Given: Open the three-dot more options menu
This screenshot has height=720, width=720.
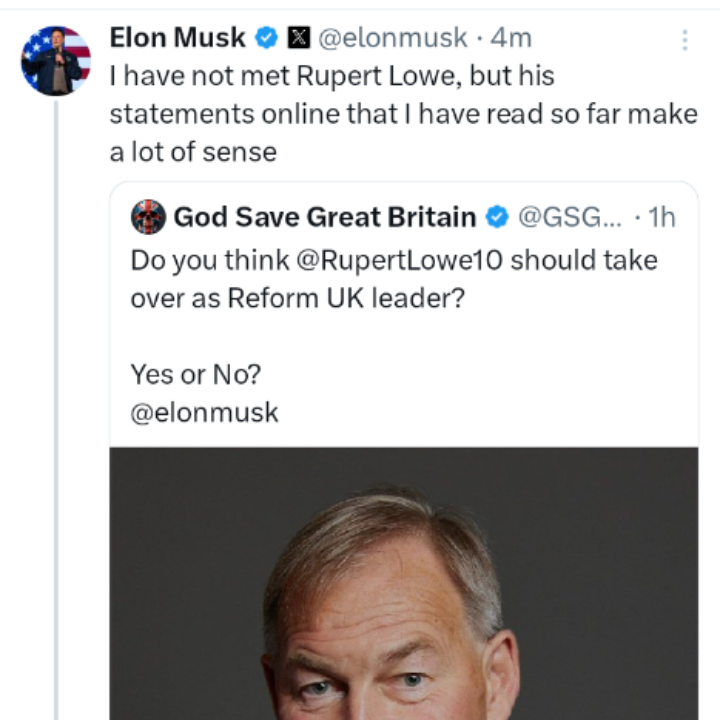Looking at the screenshot, I should (685, 40).
